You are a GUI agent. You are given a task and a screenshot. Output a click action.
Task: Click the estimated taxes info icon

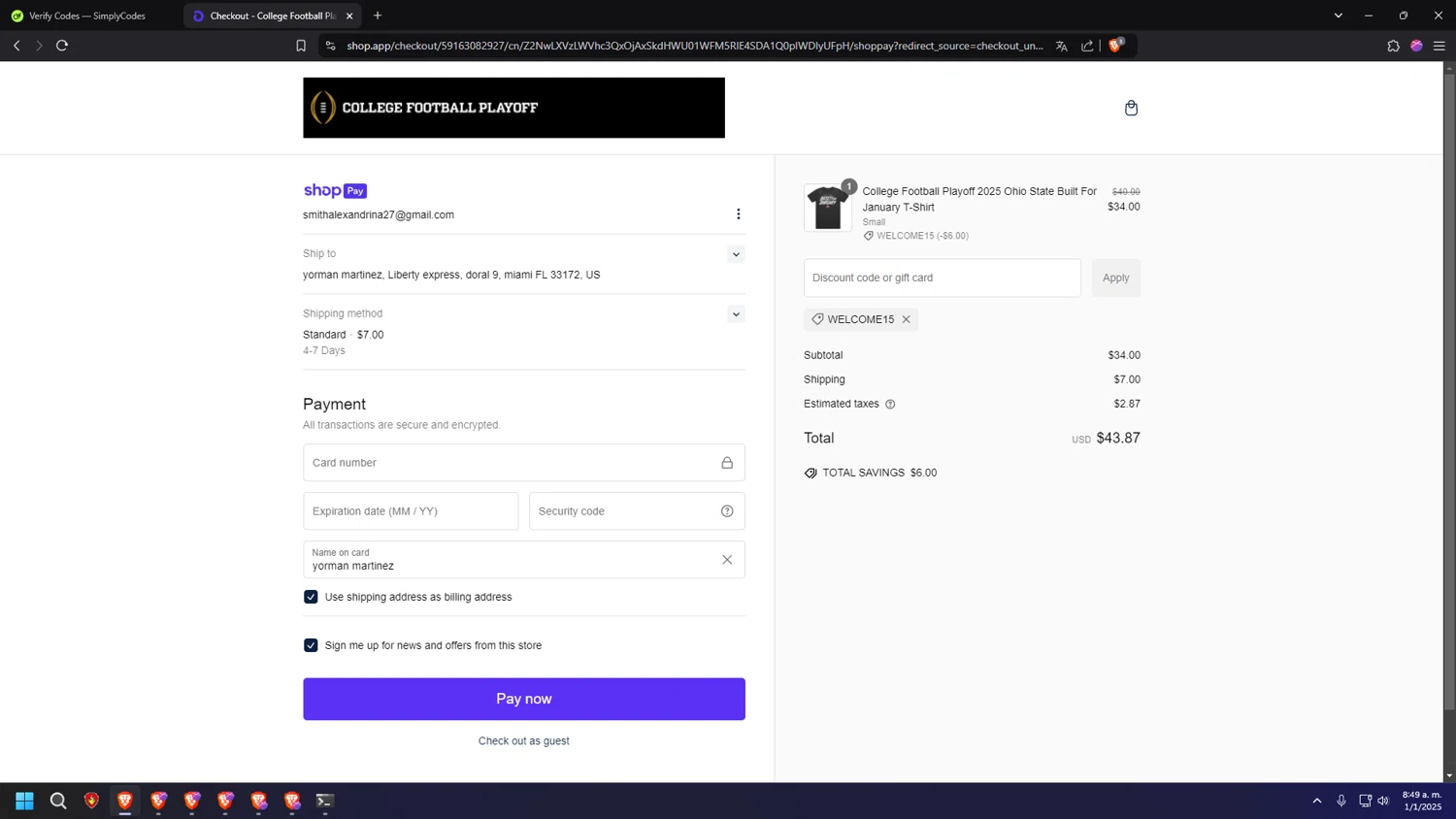[x=890, y=404]
